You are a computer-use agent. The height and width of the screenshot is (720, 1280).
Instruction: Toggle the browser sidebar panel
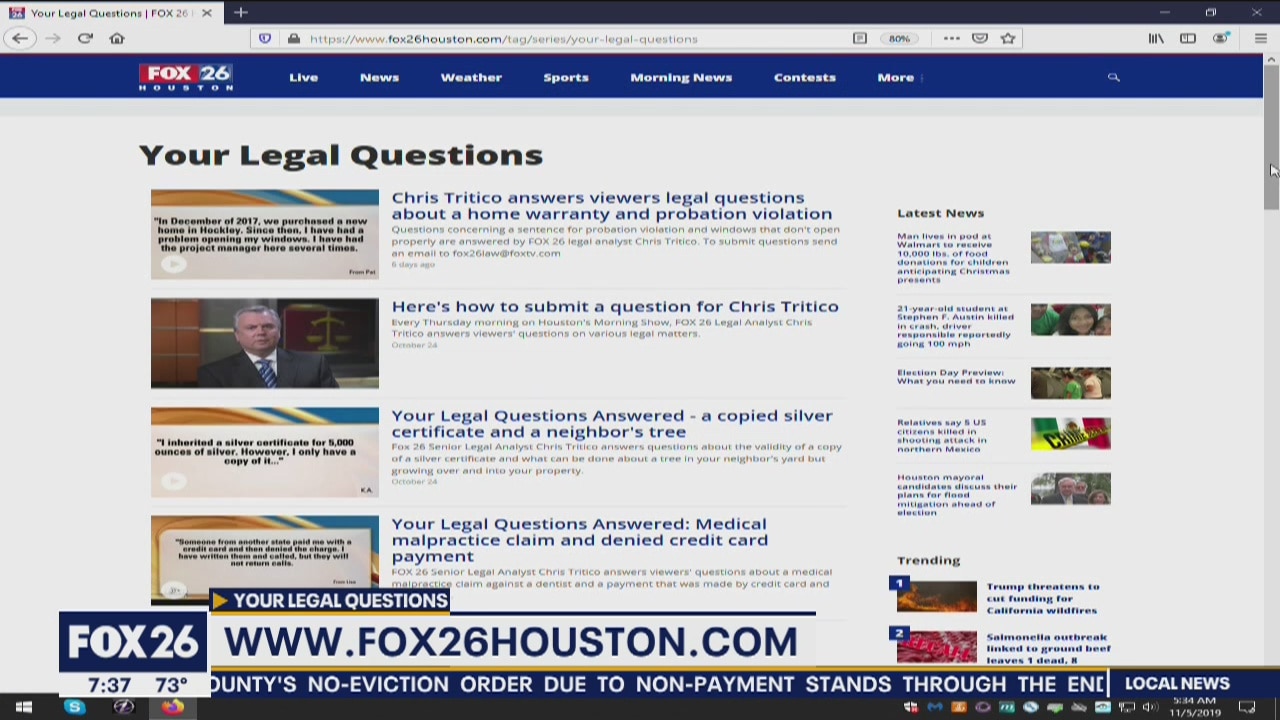pyautogui.click(x=1188, y=38)
